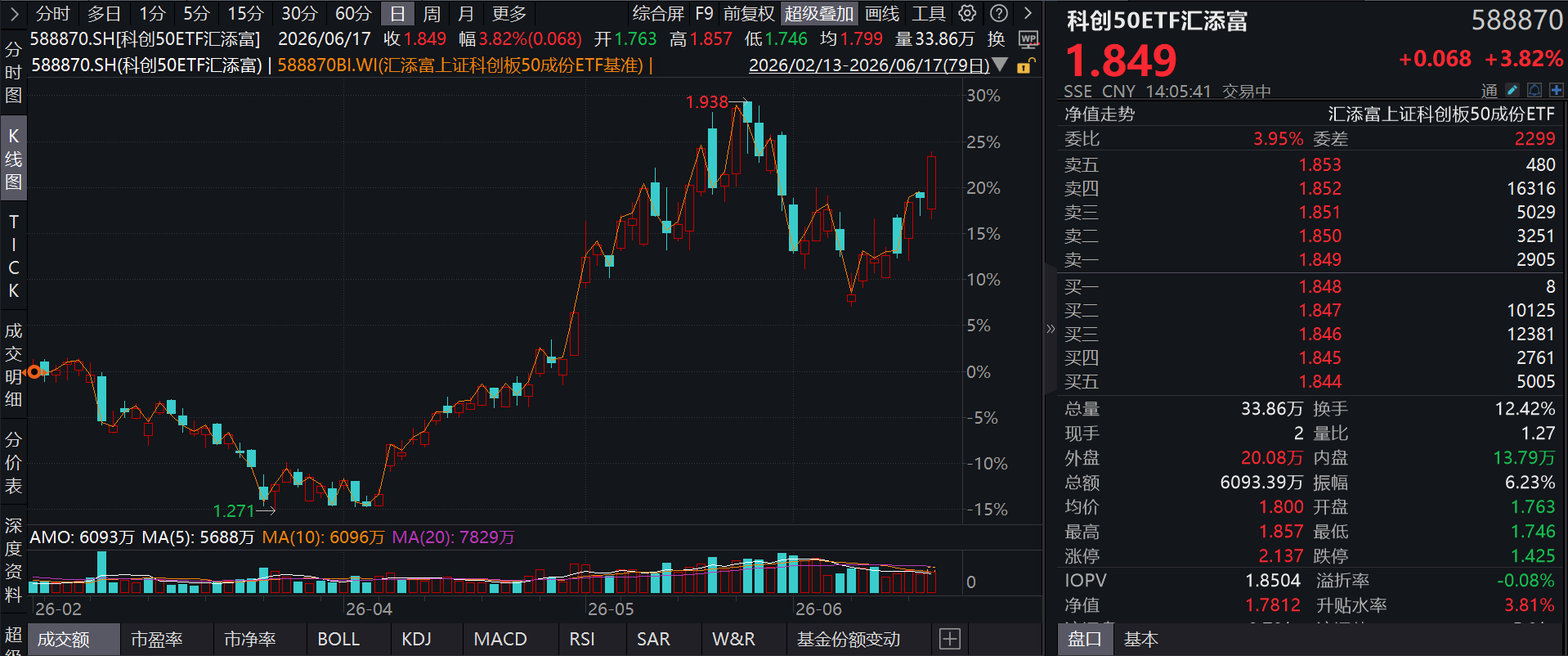Open the help question mark icon
The height and width of the screenshot is (656, 1568).
tap(998, 13)
